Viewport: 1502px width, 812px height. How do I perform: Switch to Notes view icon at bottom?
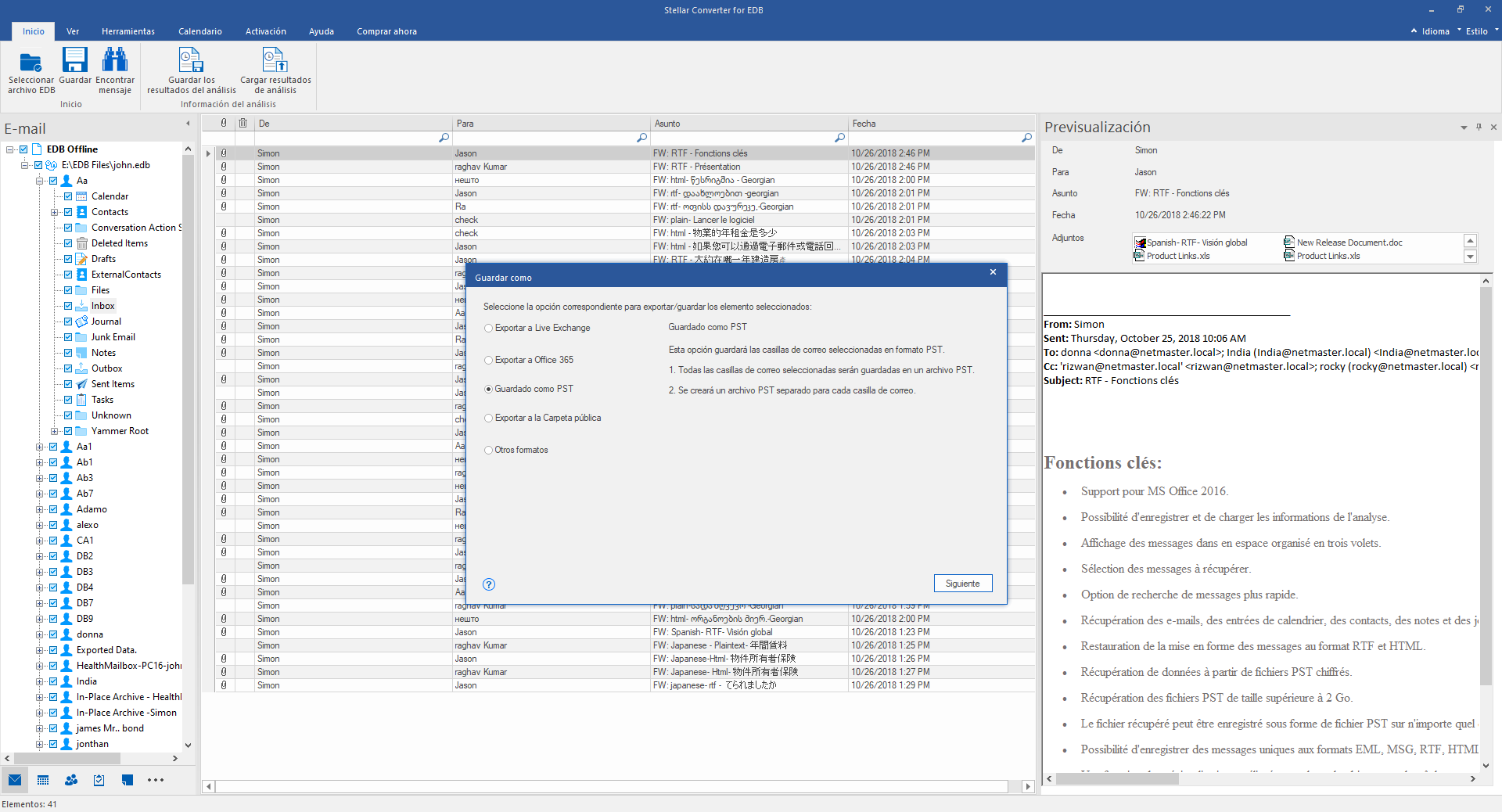(128, 780)
